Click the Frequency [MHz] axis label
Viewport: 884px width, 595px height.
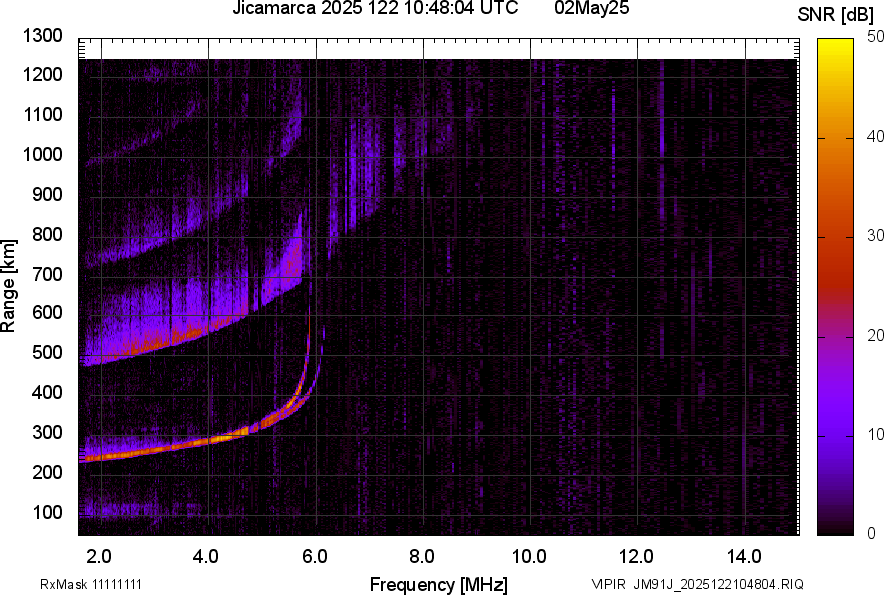pos(438,584)
